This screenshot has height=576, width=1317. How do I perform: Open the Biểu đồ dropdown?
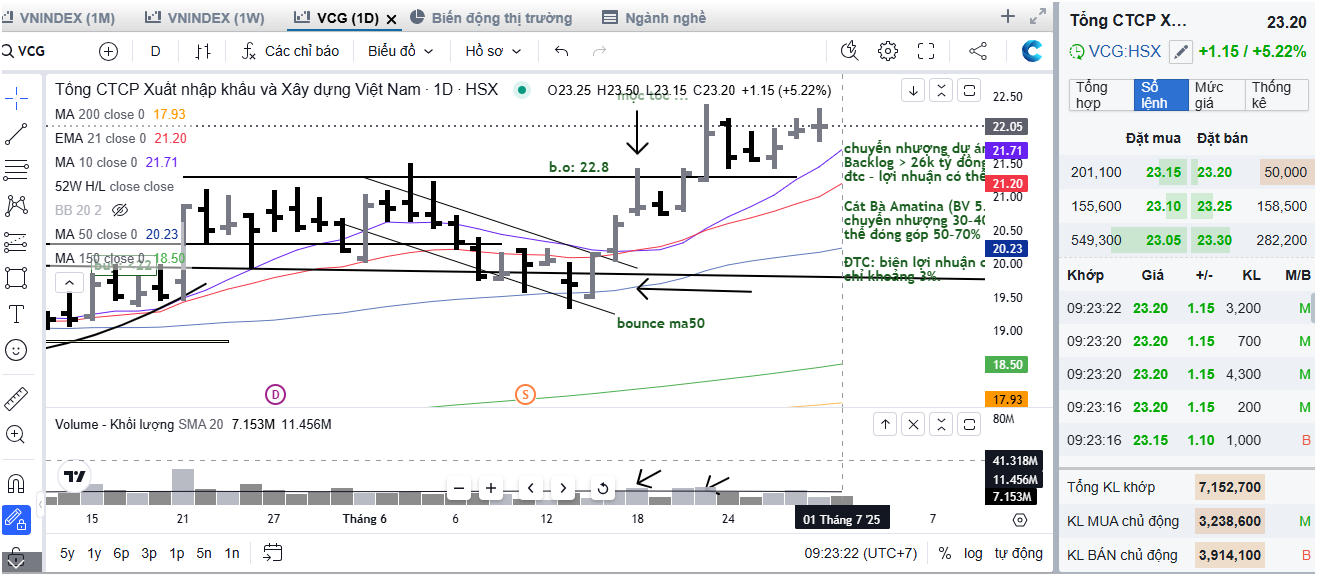[x=401, y=51]
